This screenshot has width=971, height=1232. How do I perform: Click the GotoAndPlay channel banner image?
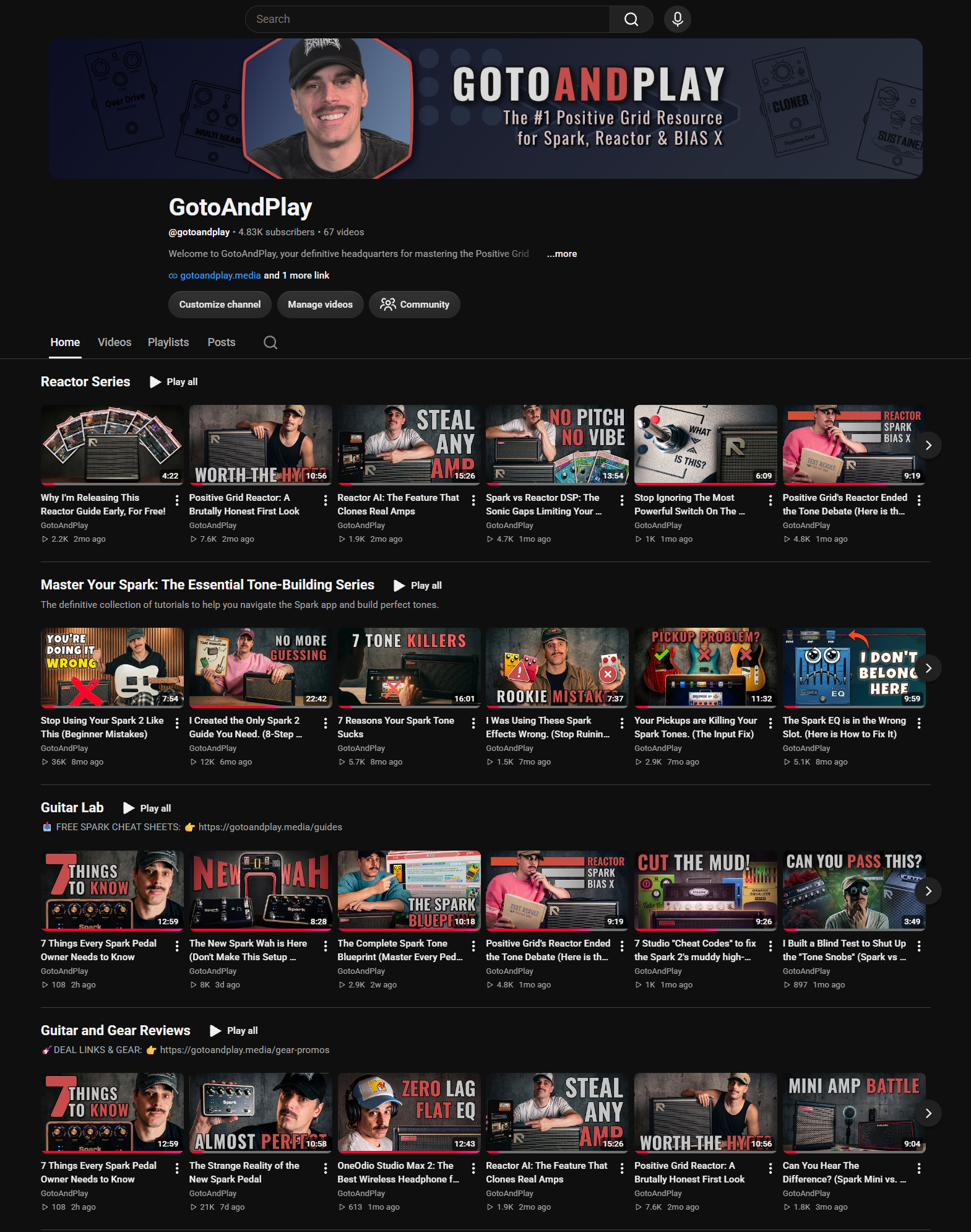486,109
